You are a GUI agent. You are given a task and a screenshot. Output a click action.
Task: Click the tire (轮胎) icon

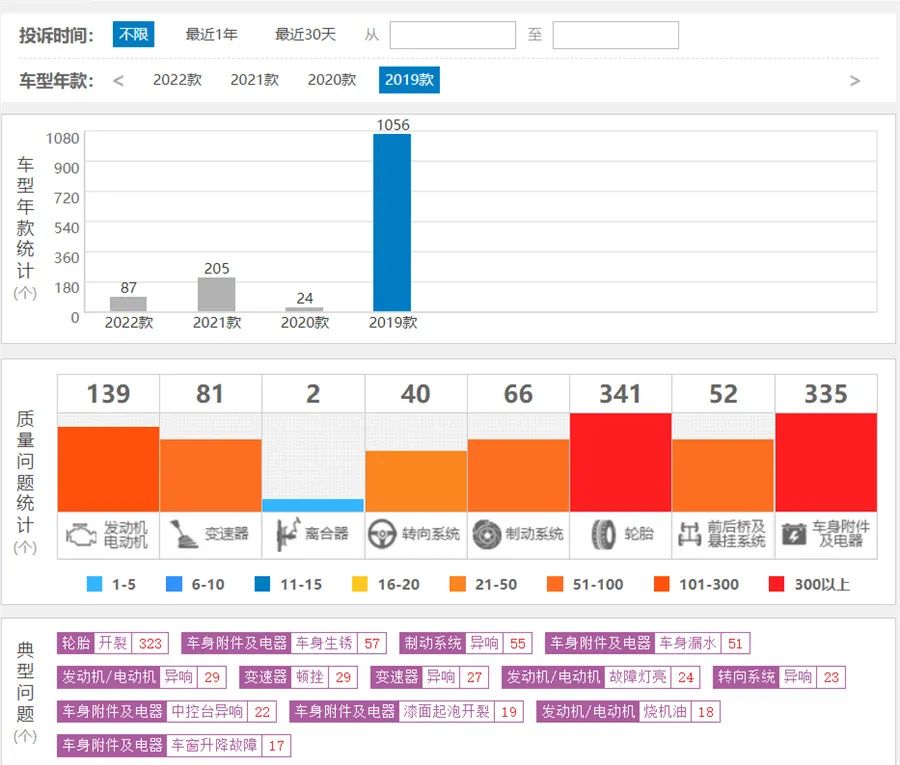[603, 534]
